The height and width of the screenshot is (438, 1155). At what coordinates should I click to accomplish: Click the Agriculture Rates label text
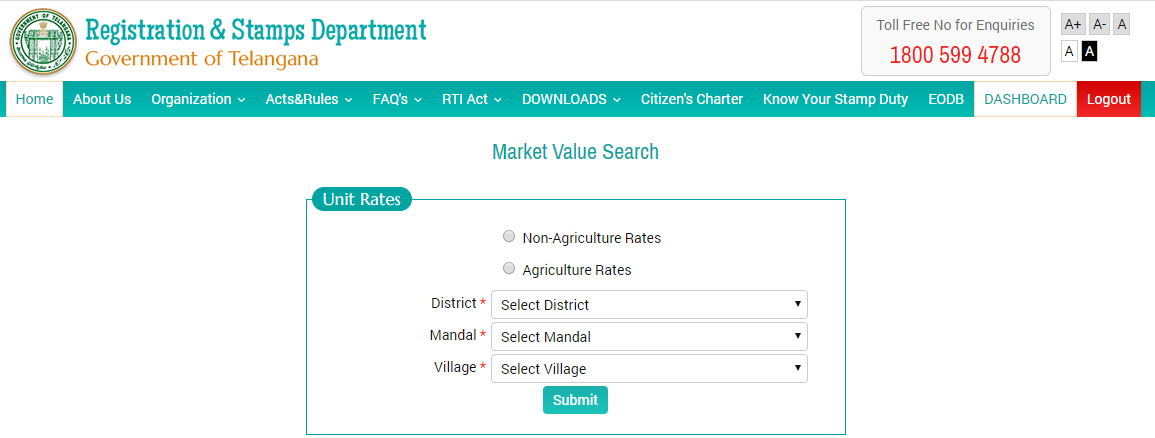click(x=577, y=270)
